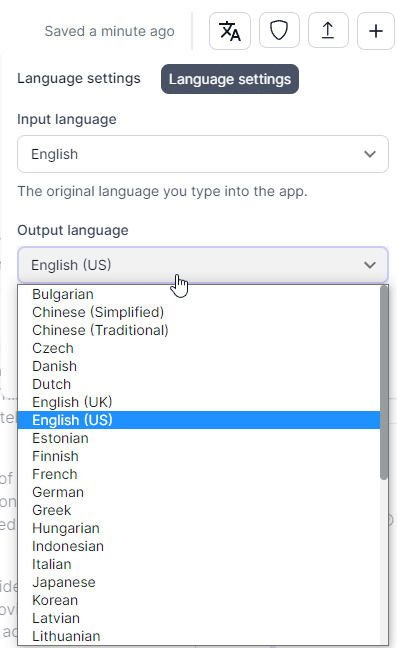Viewport: 397px width, 648px height.
Task: Open the language settings translate icon
Action: coord(230,31)
